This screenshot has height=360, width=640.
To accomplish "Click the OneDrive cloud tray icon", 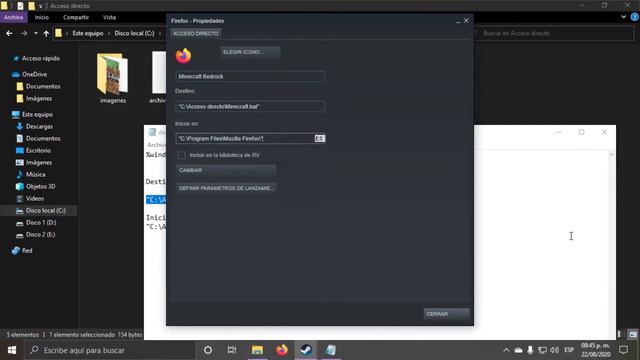I will coord(518,350).
